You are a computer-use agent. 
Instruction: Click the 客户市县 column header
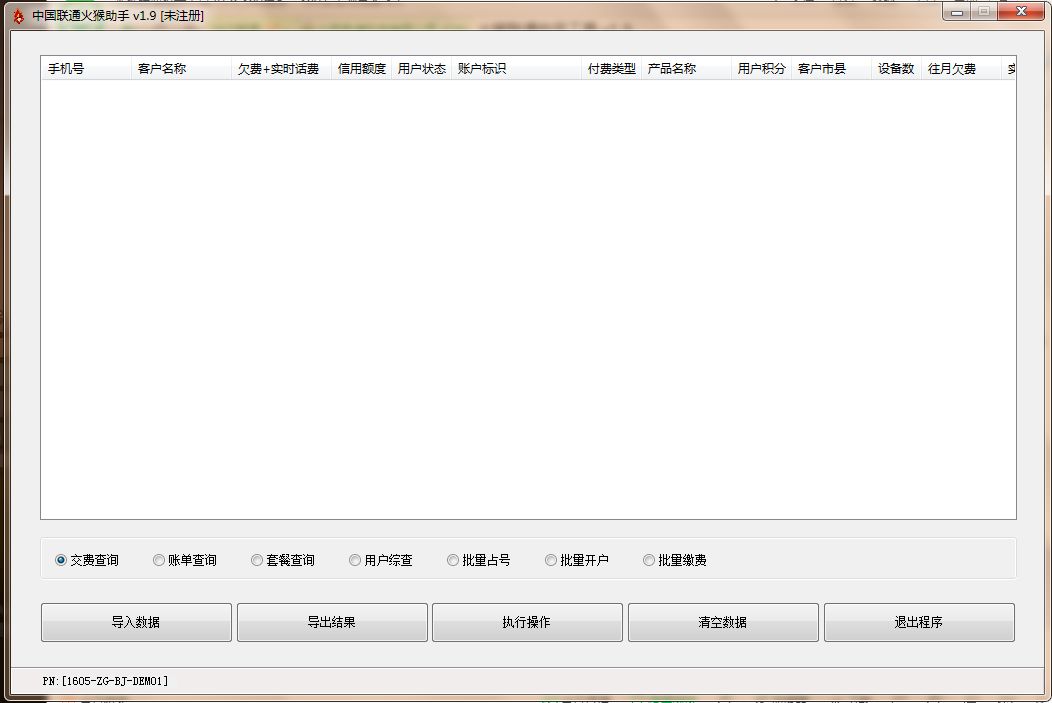831,68
